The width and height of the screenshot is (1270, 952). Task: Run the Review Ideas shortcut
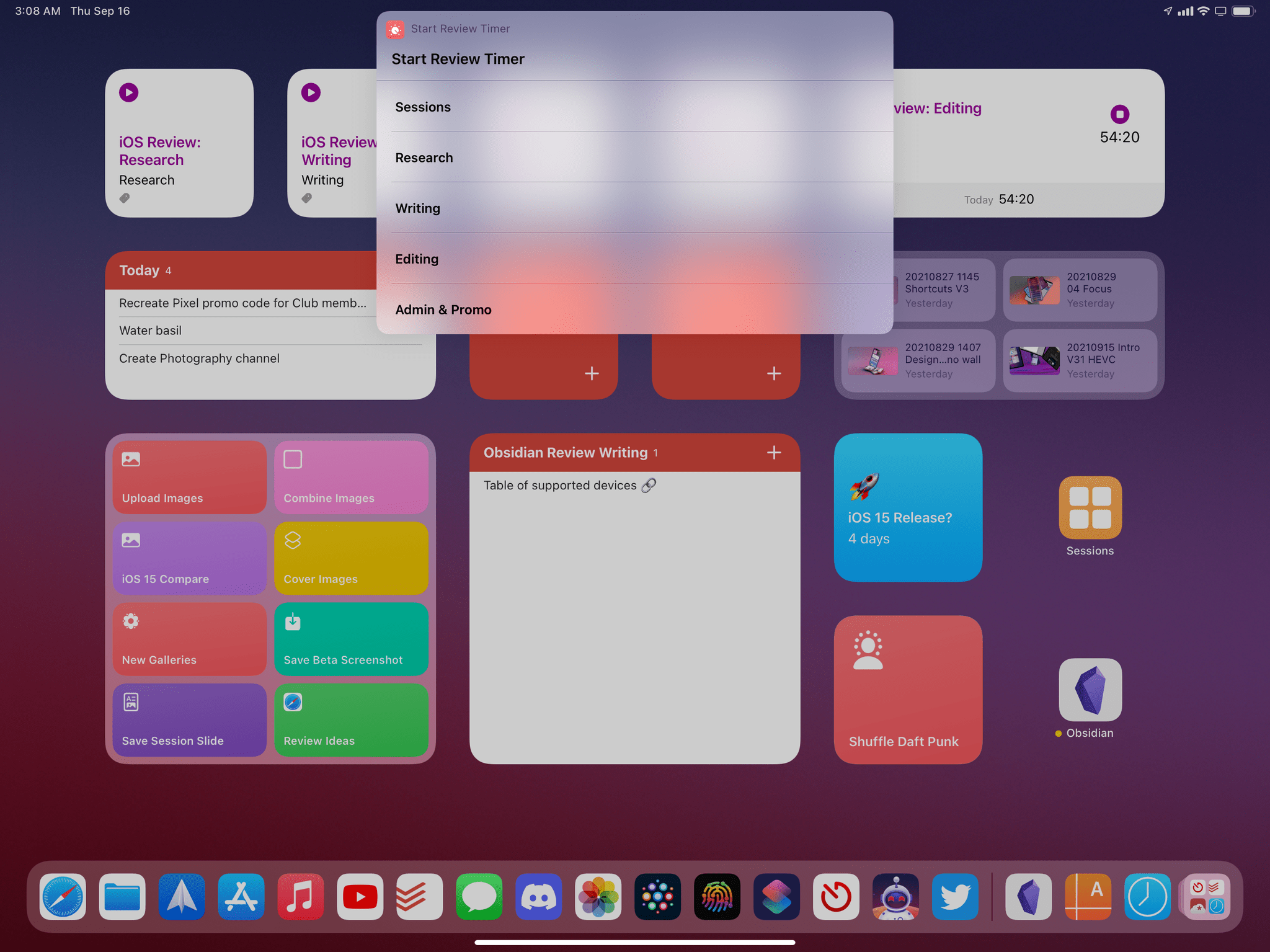(x=351, y=720)
